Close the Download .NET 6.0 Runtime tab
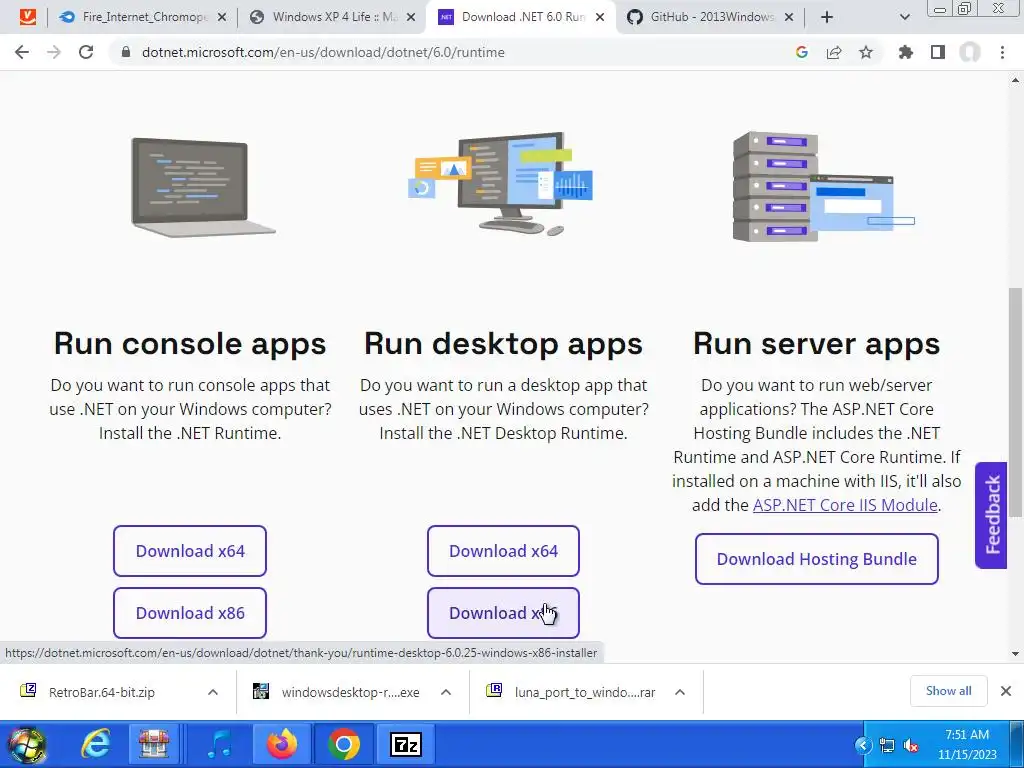 600,18
